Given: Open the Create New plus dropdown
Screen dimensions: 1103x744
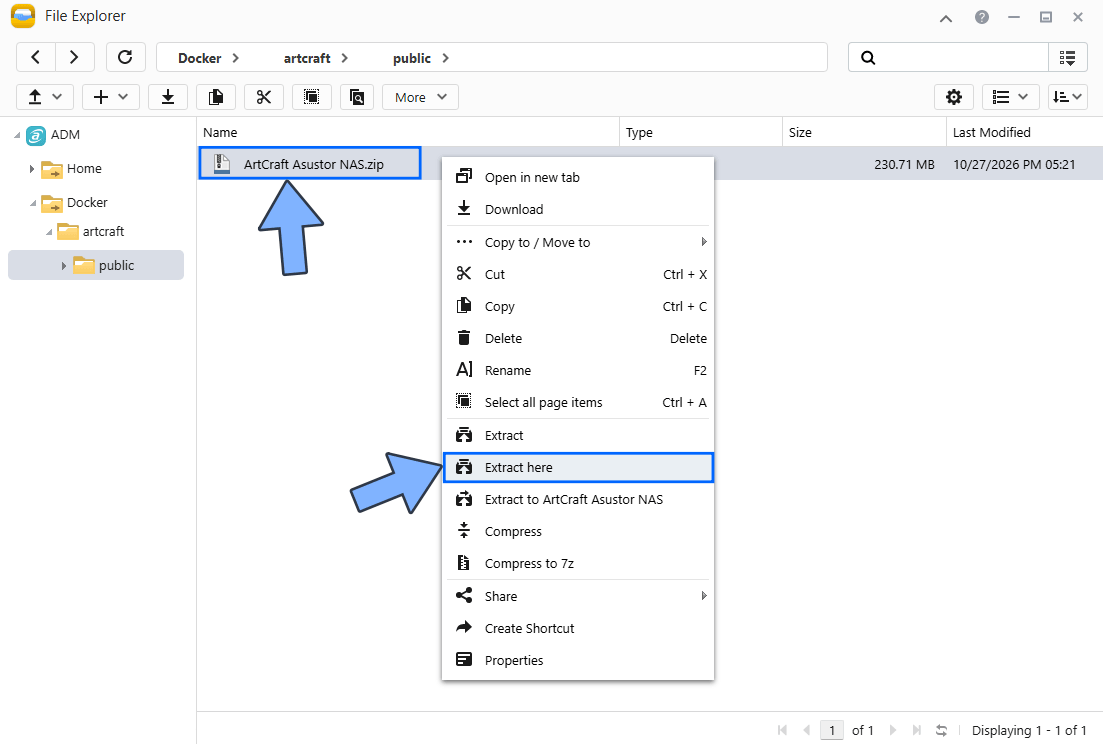Looking at the screenshot, I should [x=111, y=97].
